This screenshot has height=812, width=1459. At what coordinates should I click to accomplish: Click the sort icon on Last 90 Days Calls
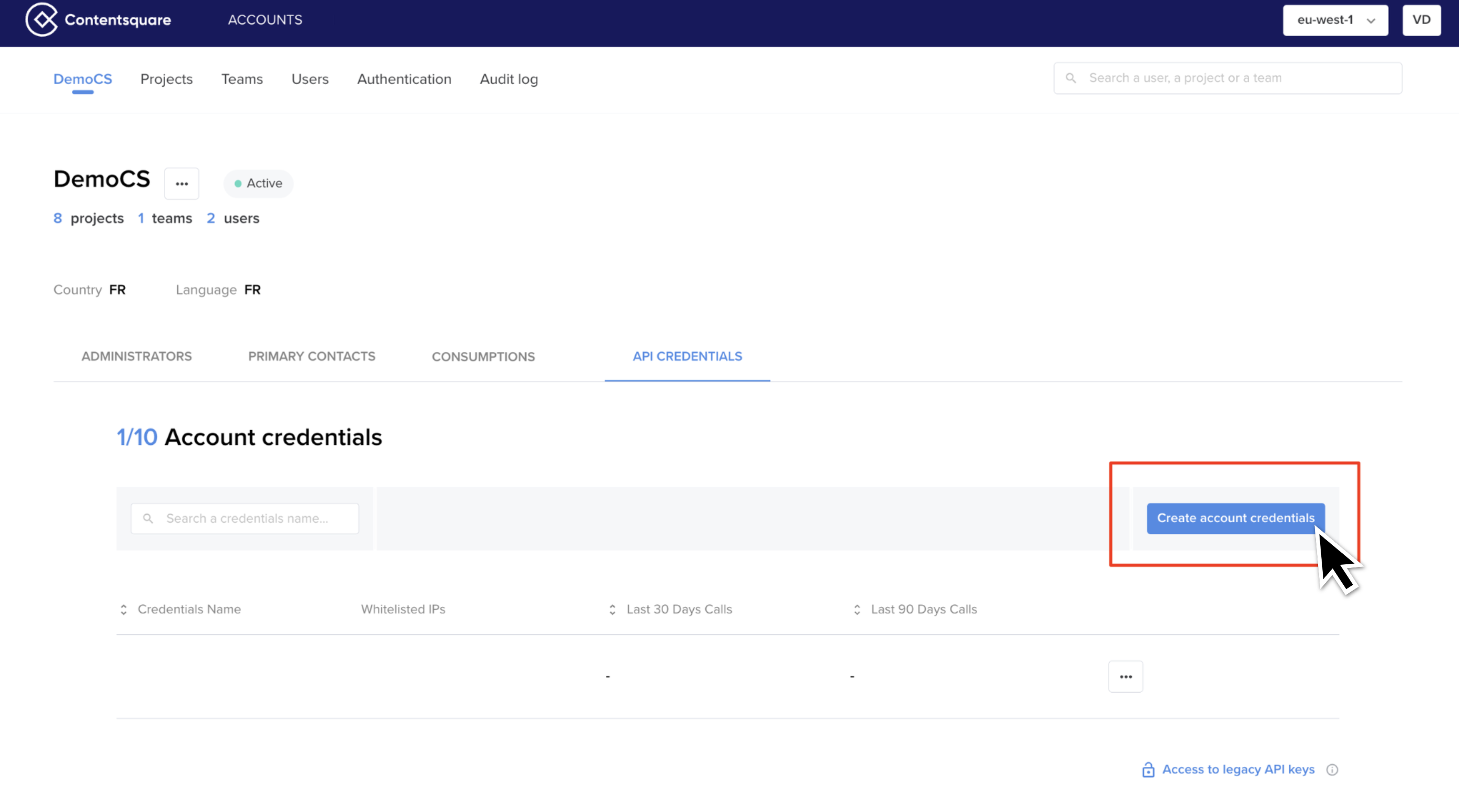857,610
